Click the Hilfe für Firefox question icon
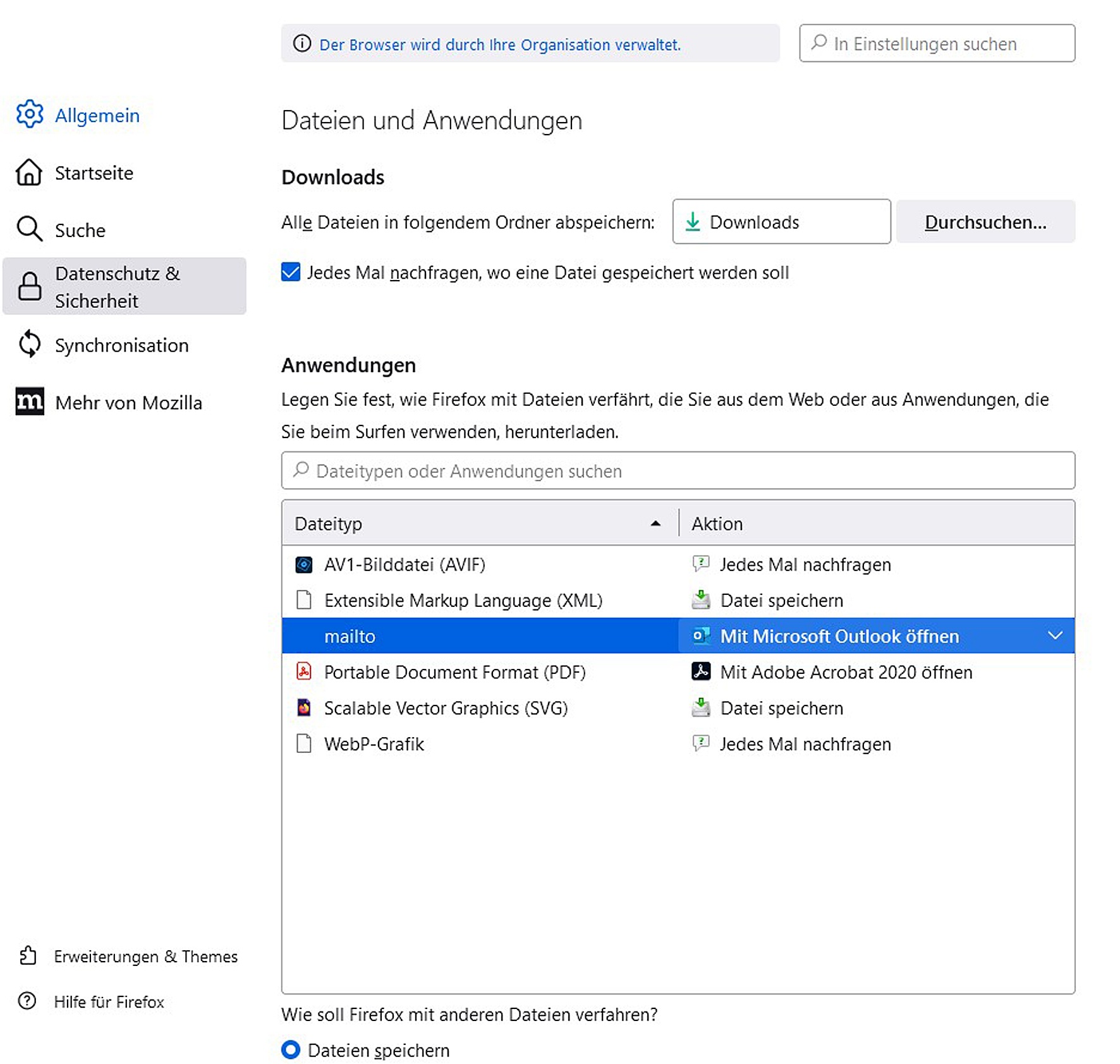Viewport: 1120px width, 1064px height. coord(27,1001)
